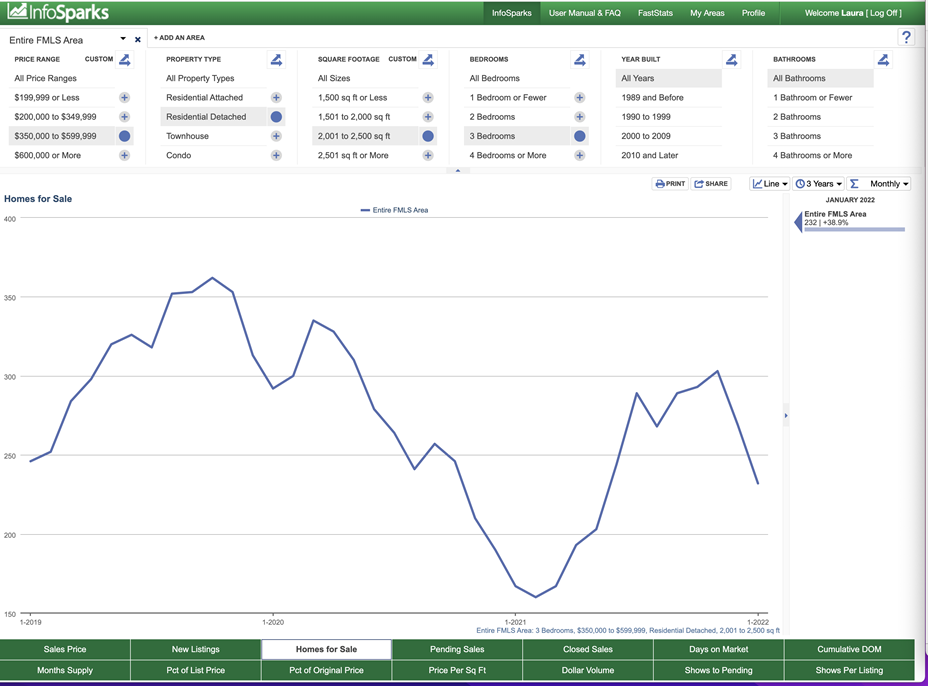The image size is (928, 686).
Task: Click the help question mark icon
Action: (906, 38)
